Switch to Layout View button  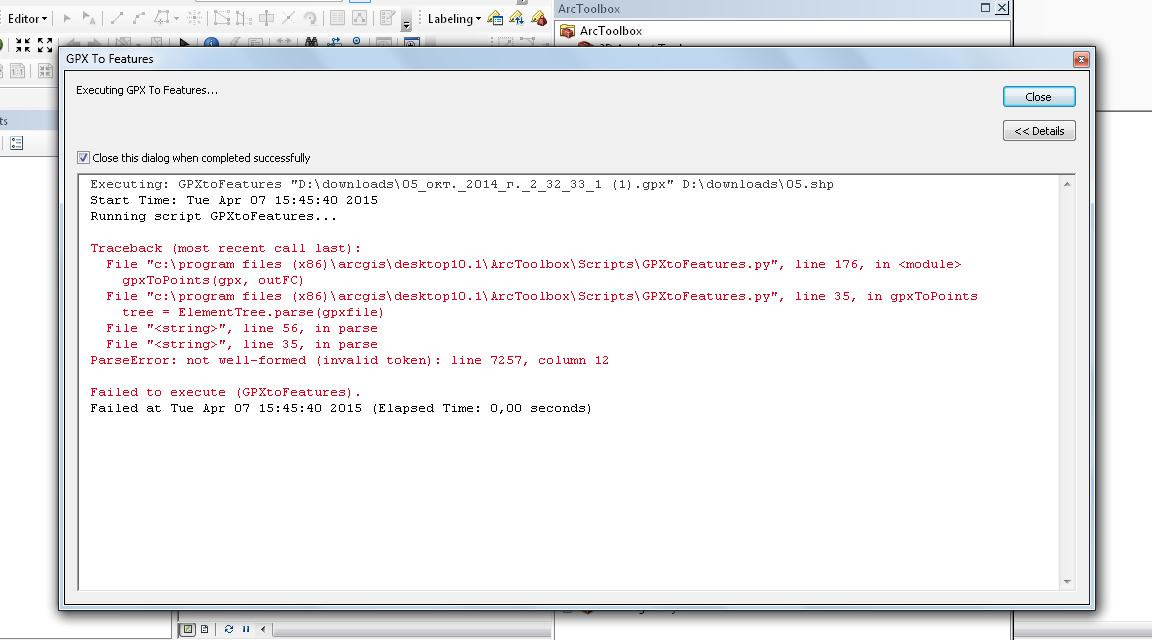pyautogui.click(x=205, y=629)
